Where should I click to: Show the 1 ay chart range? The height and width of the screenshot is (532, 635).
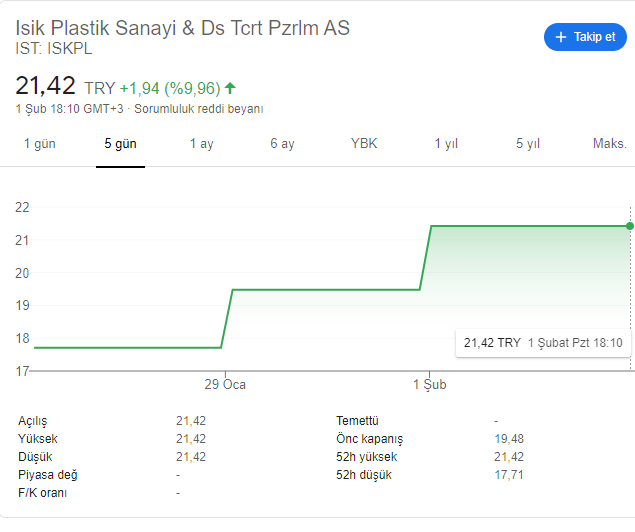click(x=202, y=144)
